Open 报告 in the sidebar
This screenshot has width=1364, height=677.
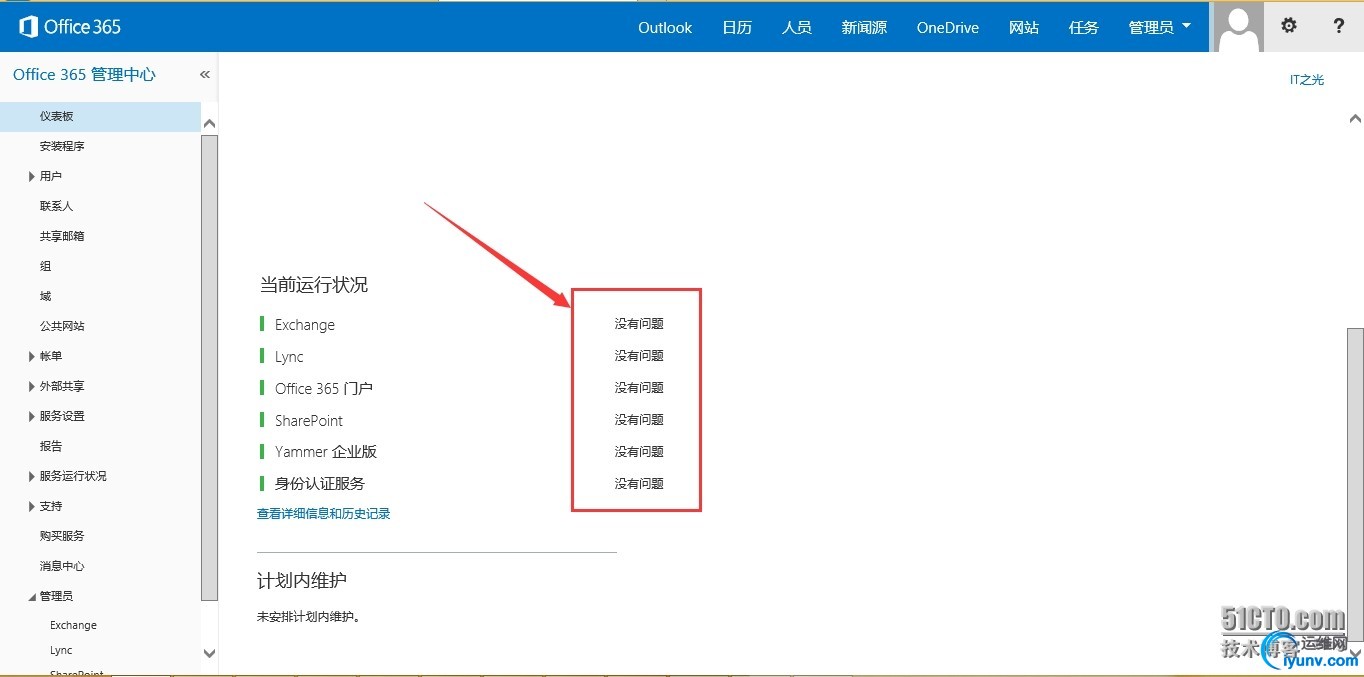point(51,446)
